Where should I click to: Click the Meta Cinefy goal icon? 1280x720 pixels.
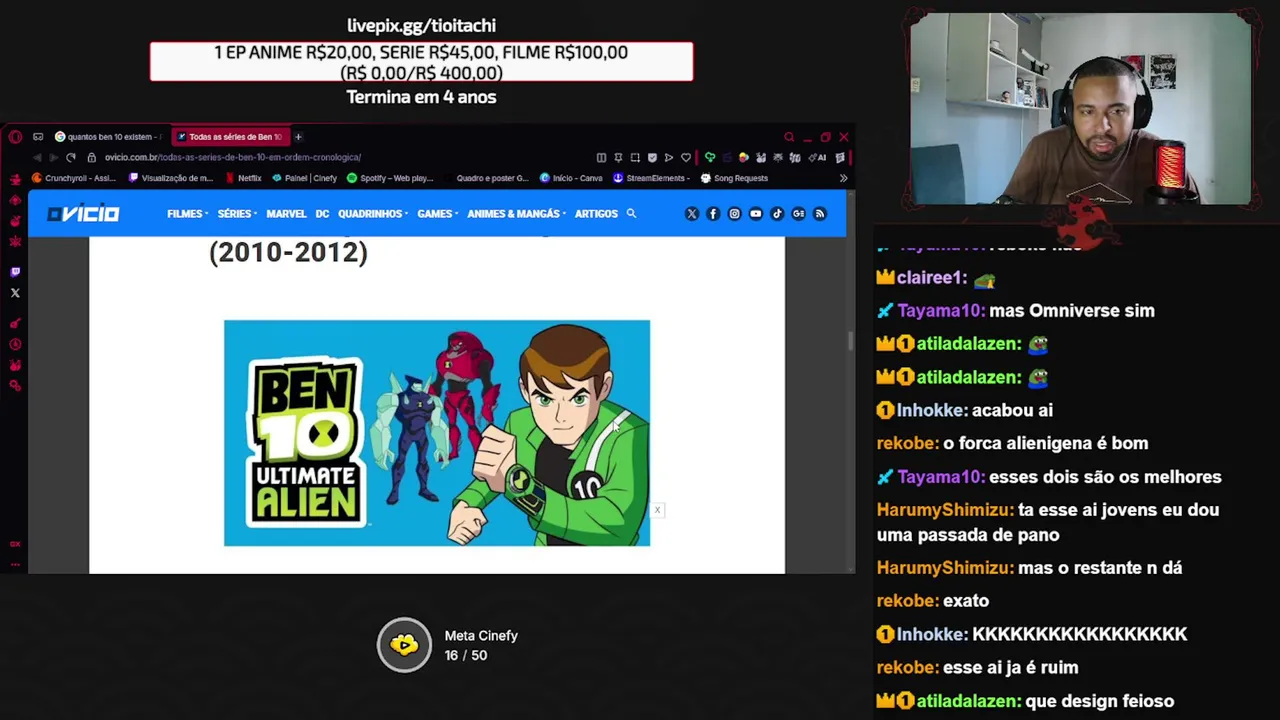(404, 645)
